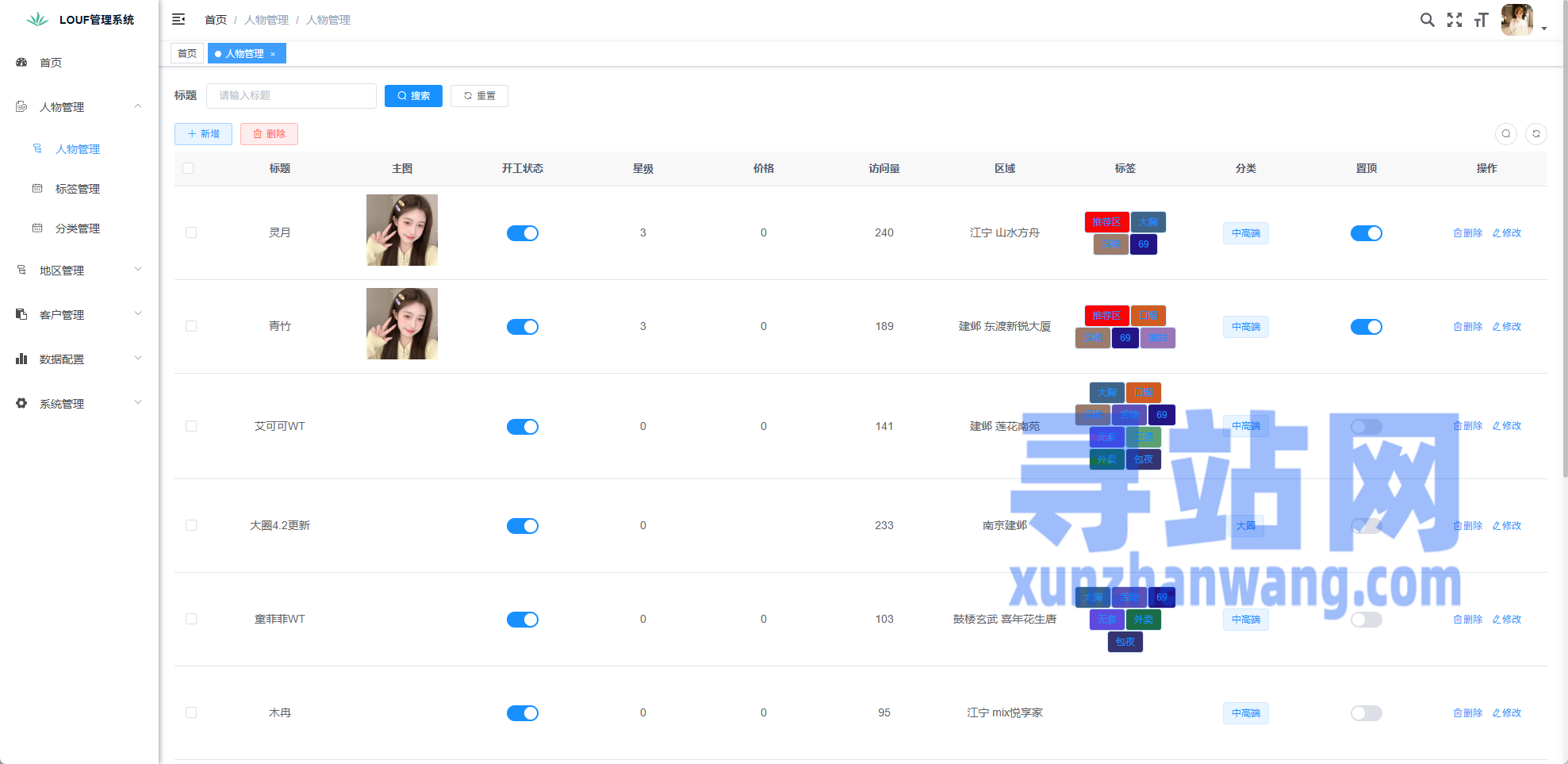This screenshot has height=764, width=1568.
Task: Click the circular refresh table icon
Action: tap(1535, 134)
